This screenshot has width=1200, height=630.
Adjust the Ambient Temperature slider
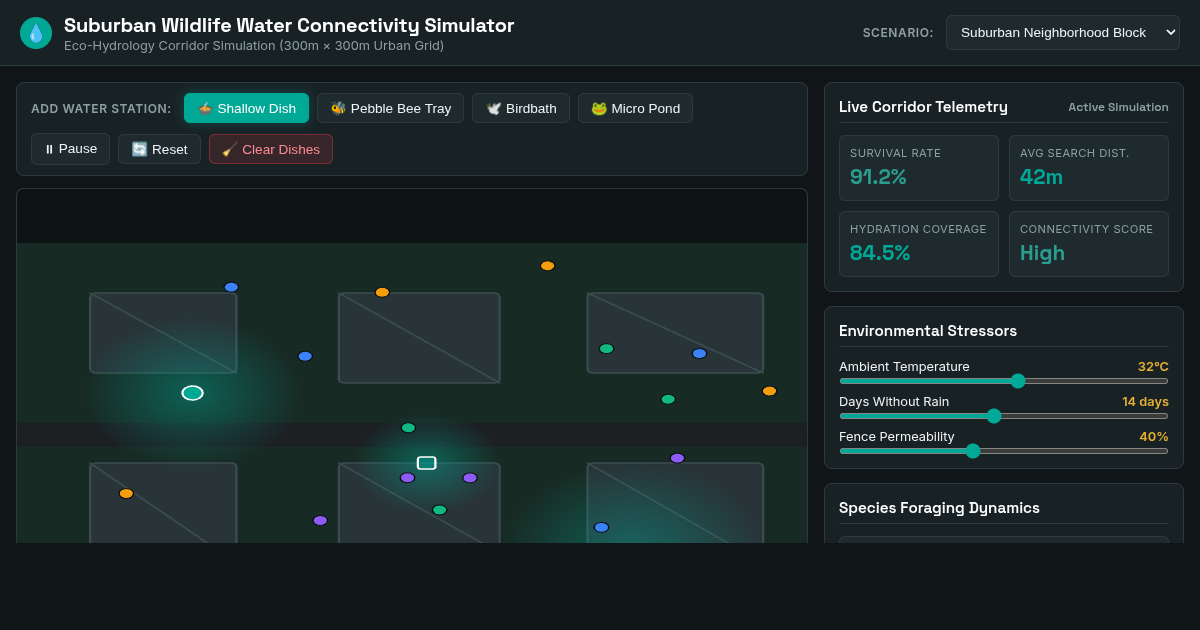click(x=1003, y=381)
